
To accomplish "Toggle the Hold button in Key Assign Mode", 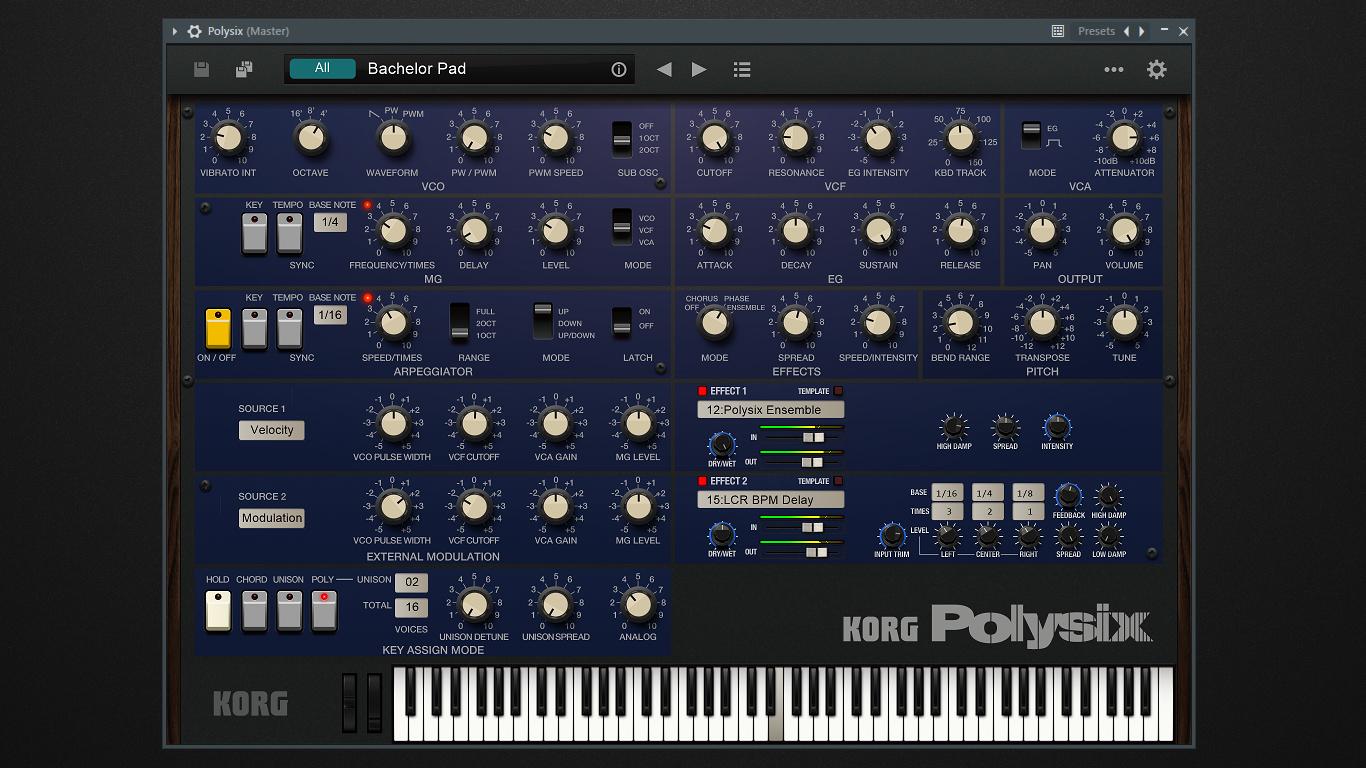I will click(x=218, y=610).
